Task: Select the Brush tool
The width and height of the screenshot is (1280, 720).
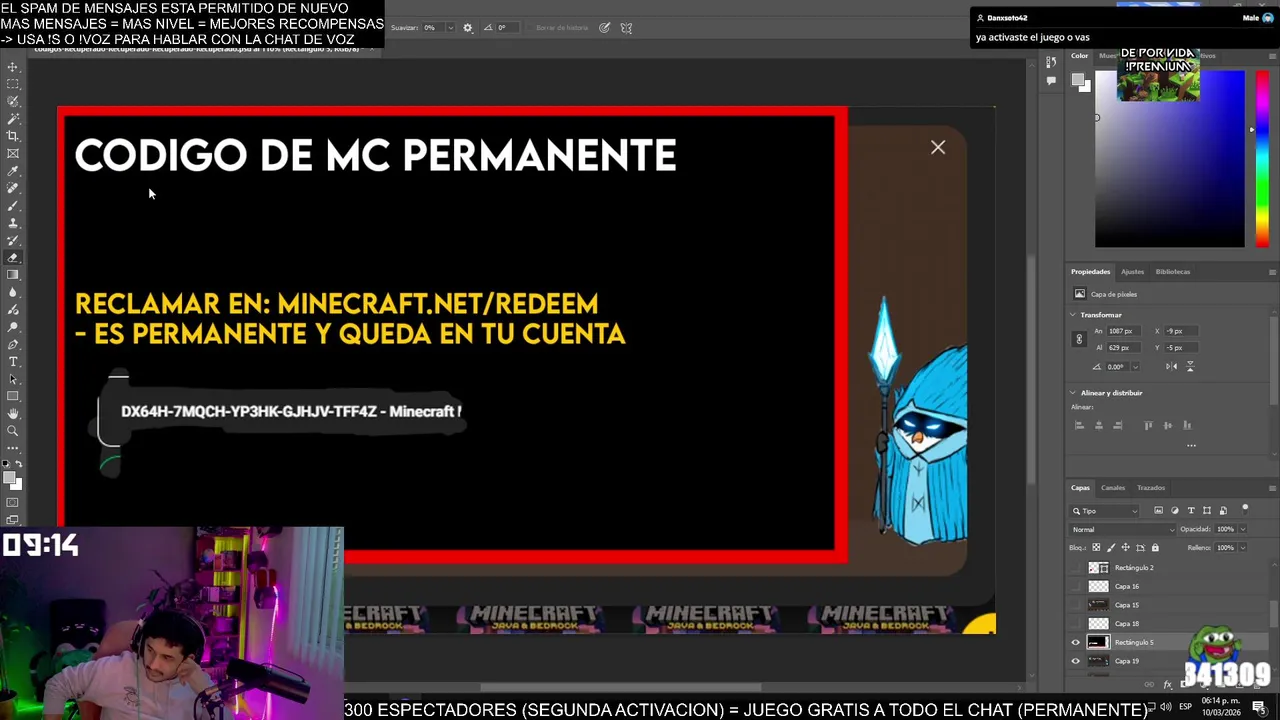Action: point(13,205)
